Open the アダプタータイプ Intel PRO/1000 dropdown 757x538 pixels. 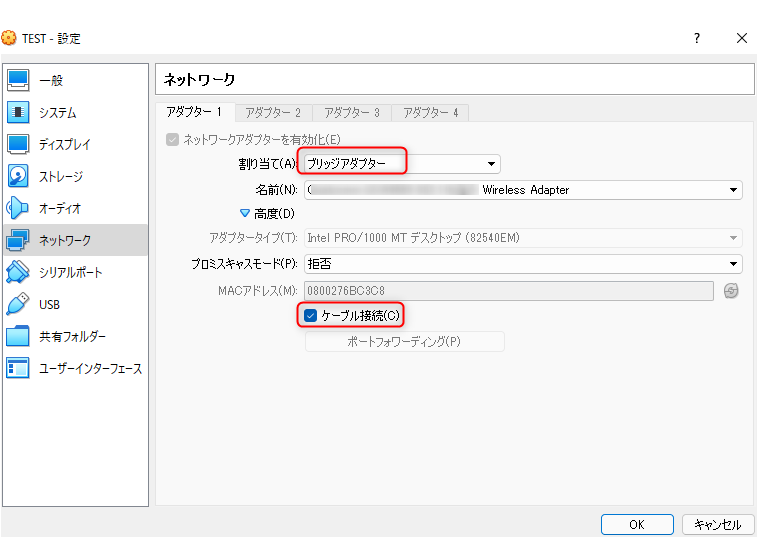click(x=523, y=238)
